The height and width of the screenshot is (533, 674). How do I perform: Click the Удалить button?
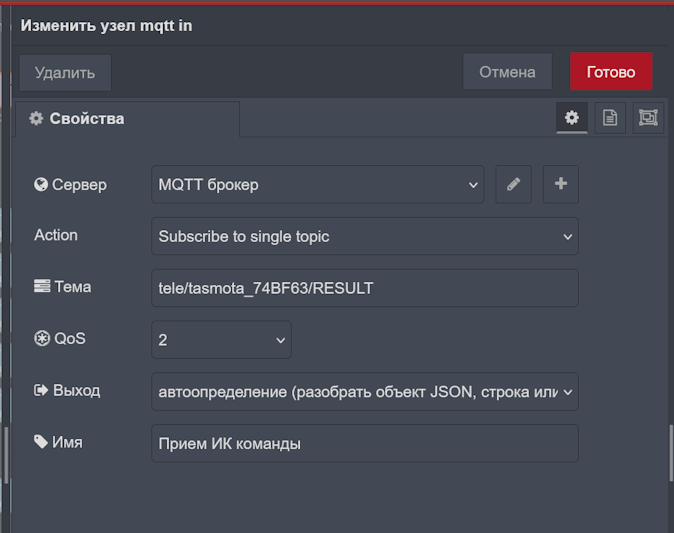[x=65, y=73]
